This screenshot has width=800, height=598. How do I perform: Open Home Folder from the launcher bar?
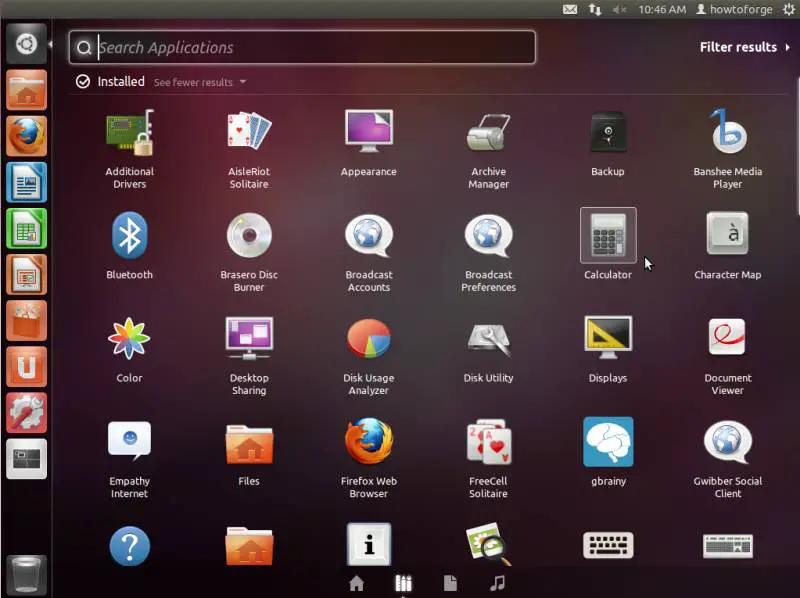click(x=27, y=90)
